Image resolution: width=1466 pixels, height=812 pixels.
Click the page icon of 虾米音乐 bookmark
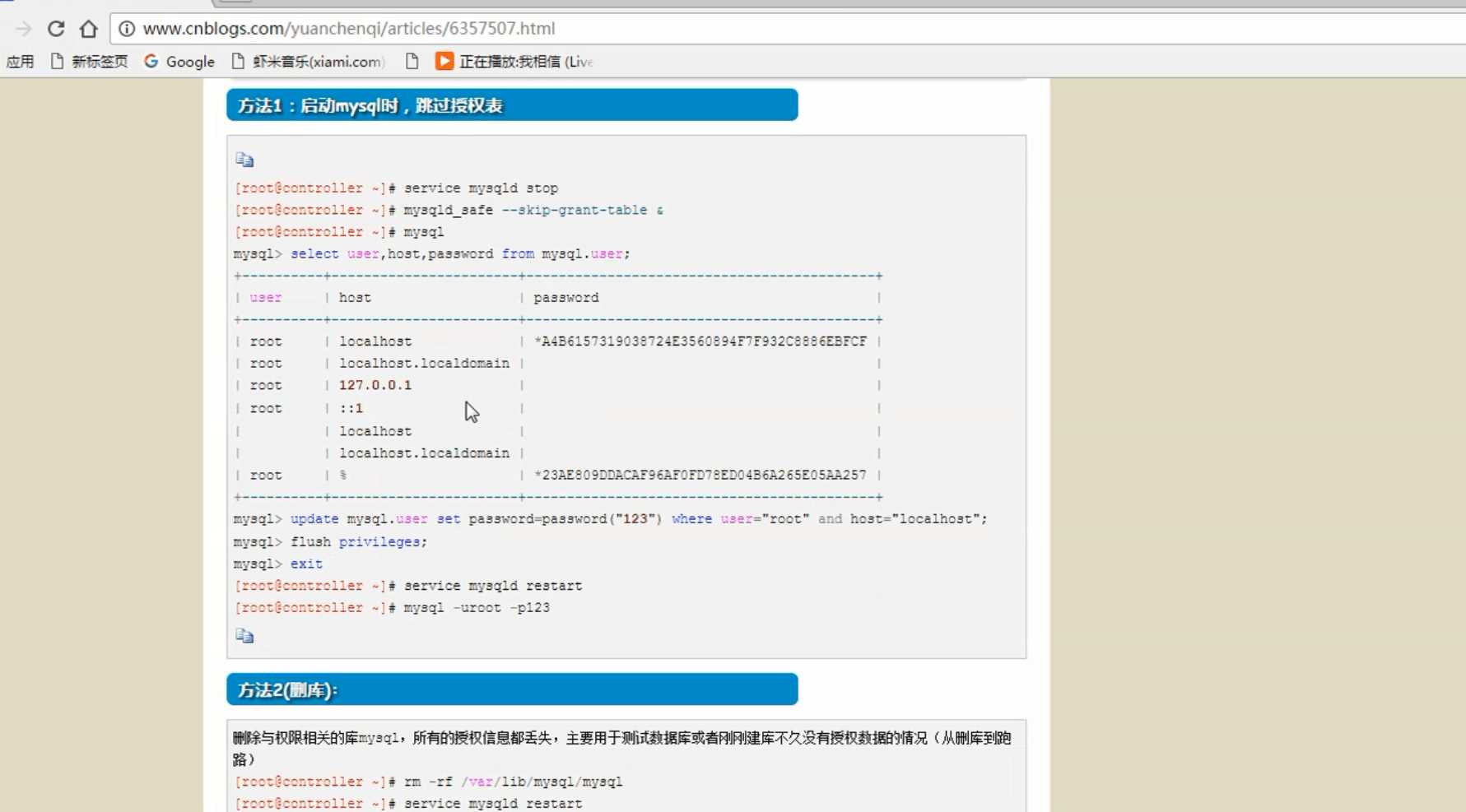tap(238, 61)
